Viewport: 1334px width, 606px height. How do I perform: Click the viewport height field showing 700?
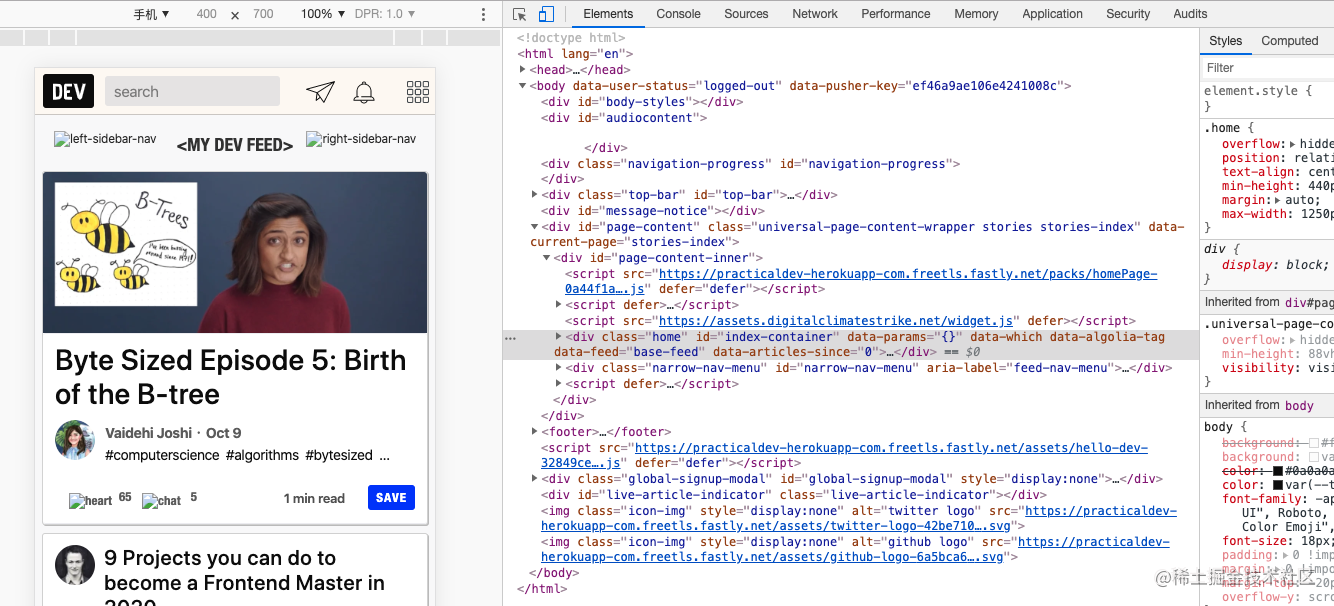[263, 14]
